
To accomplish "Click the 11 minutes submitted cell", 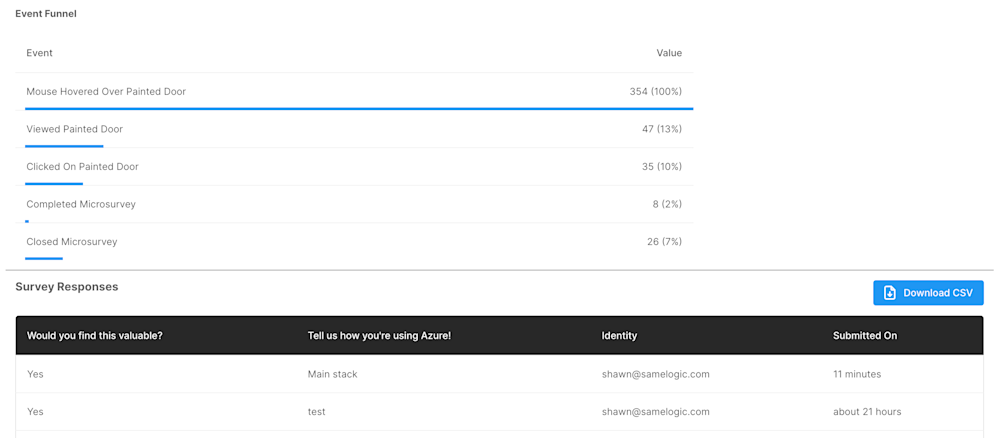I will coord(857,374).
